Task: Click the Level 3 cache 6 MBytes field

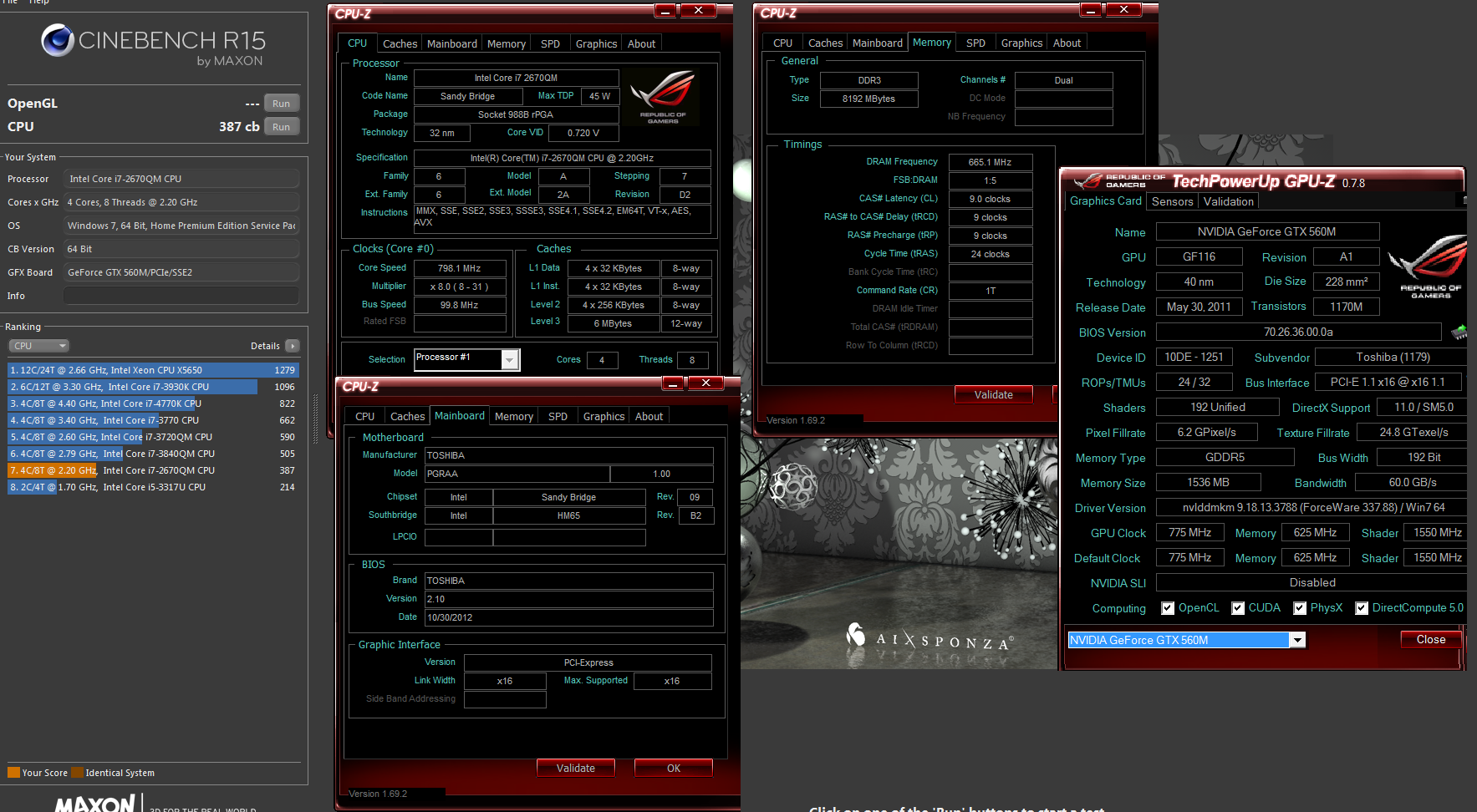Action: 613,323
